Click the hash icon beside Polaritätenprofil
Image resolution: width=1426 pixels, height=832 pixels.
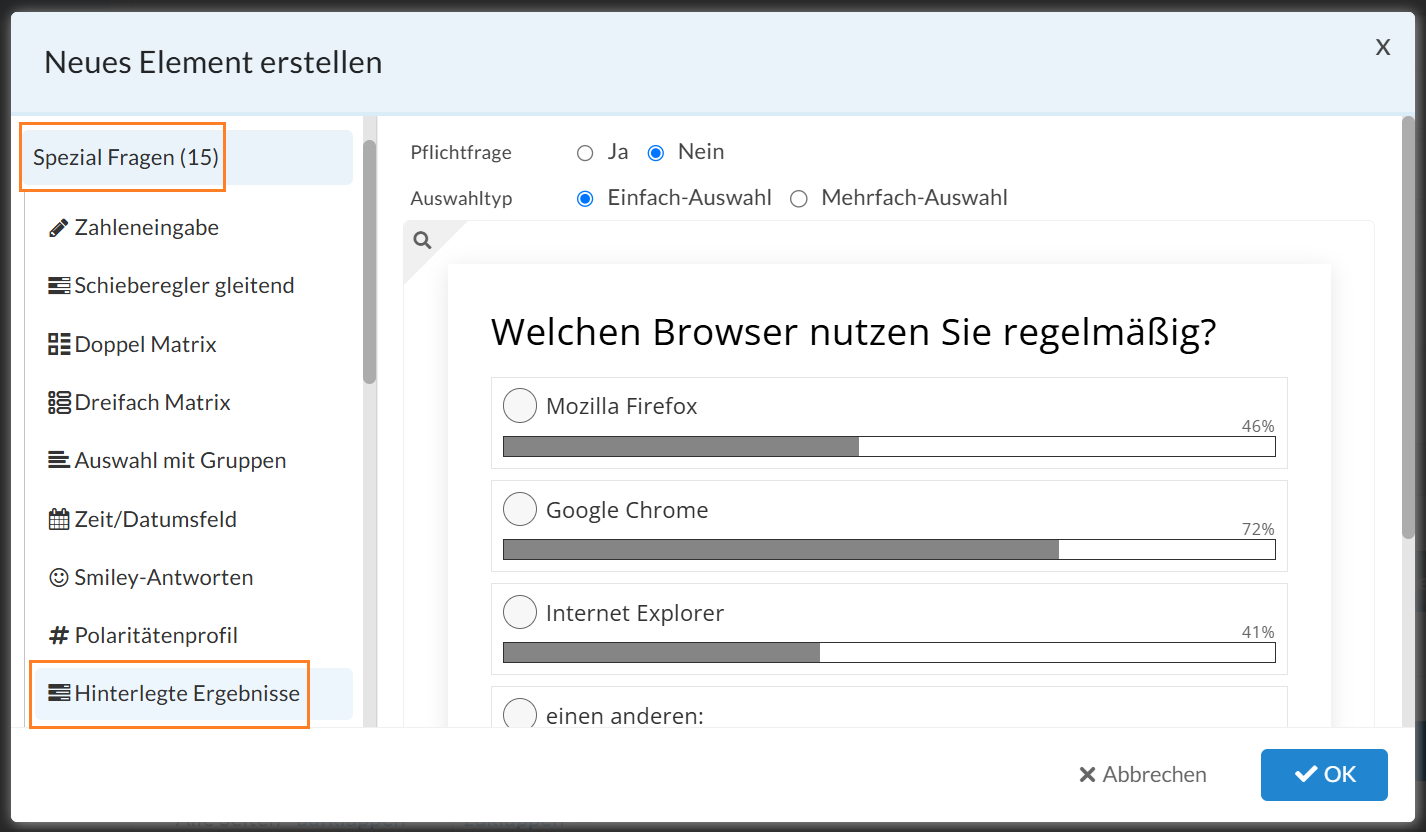click(59, 635)
